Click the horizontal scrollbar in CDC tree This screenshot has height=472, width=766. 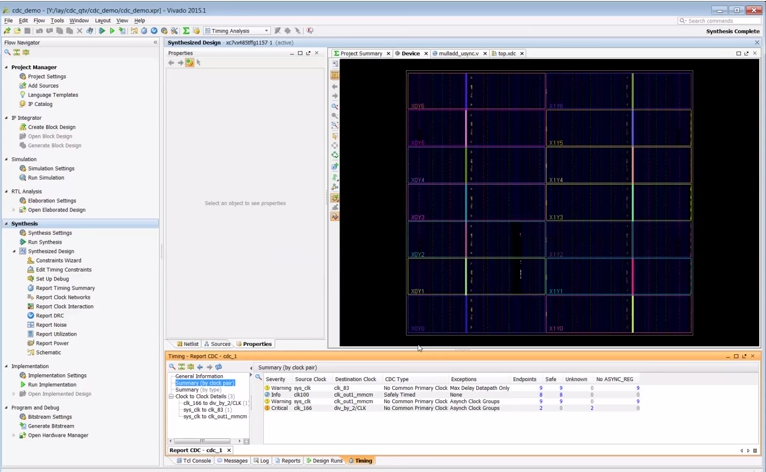tap(201, 441)
